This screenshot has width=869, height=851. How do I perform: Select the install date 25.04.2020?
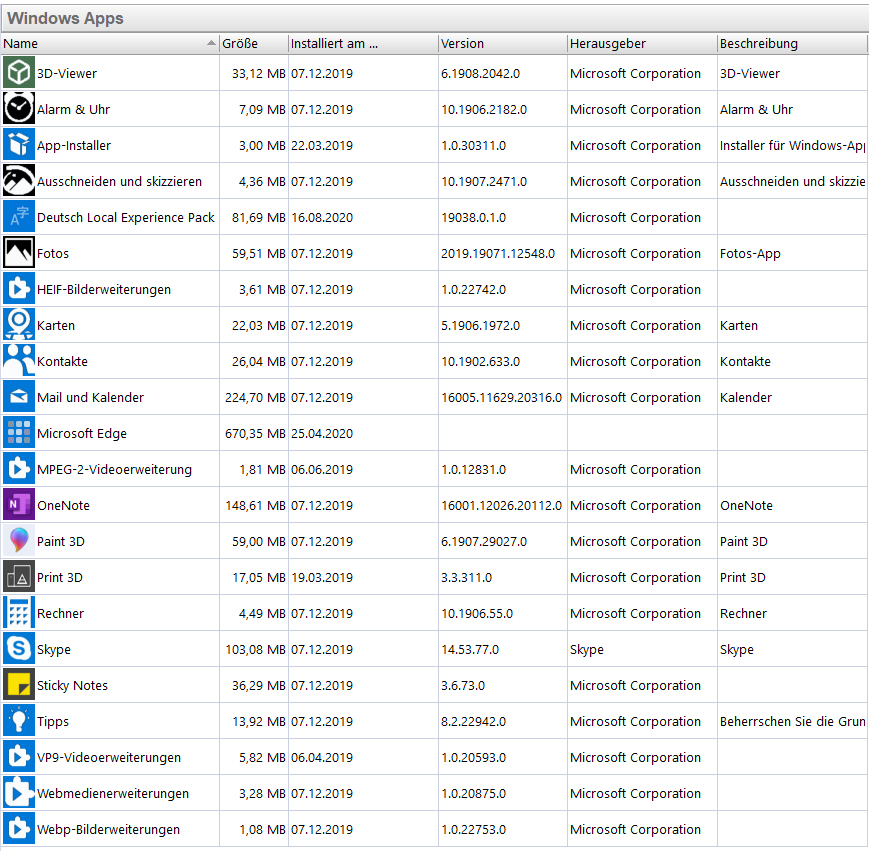point(322,434)
